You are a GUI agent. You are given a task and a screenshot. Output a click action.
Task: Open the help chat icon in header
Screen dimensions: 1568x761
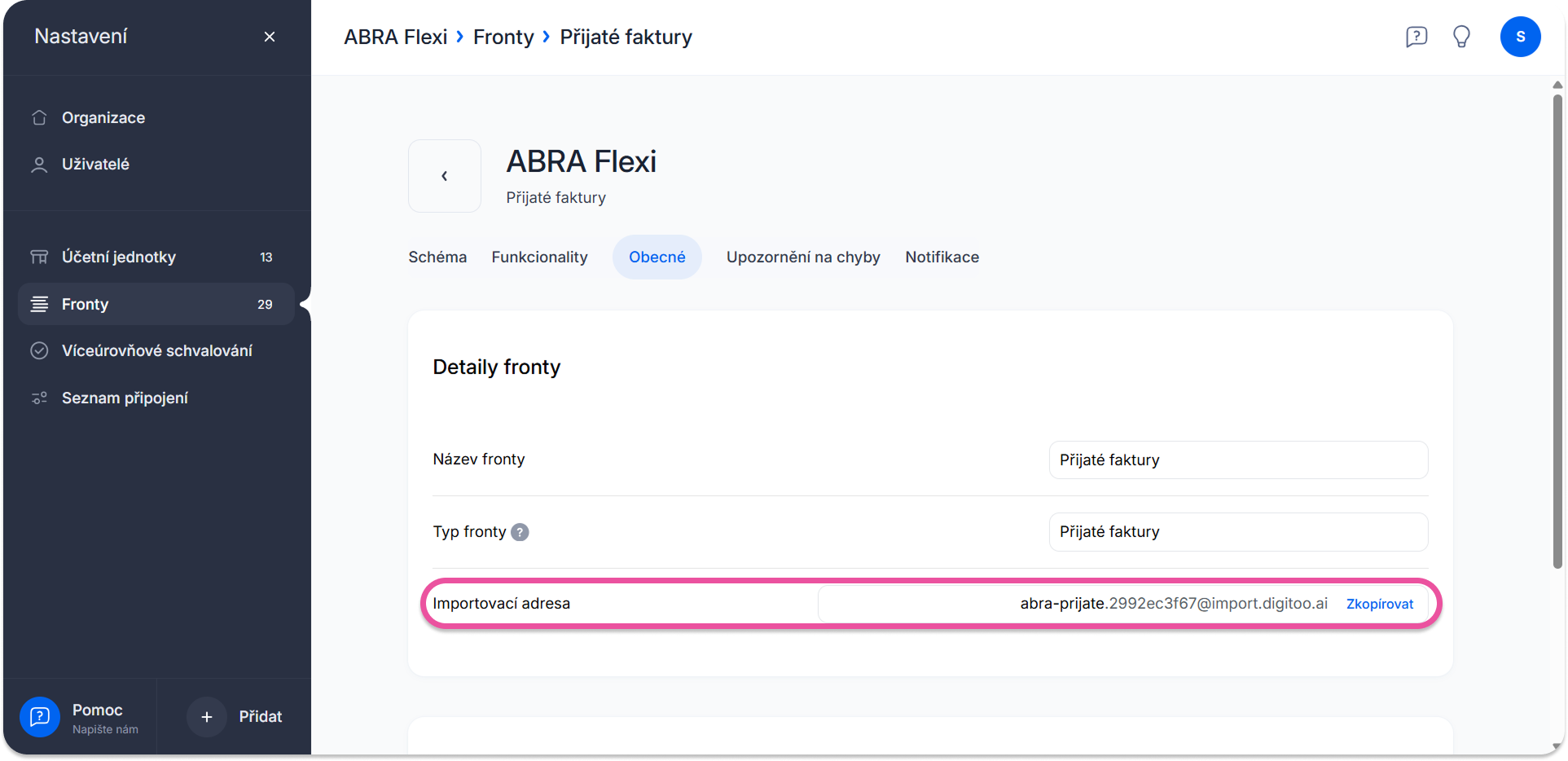[x=1416, y=37]
